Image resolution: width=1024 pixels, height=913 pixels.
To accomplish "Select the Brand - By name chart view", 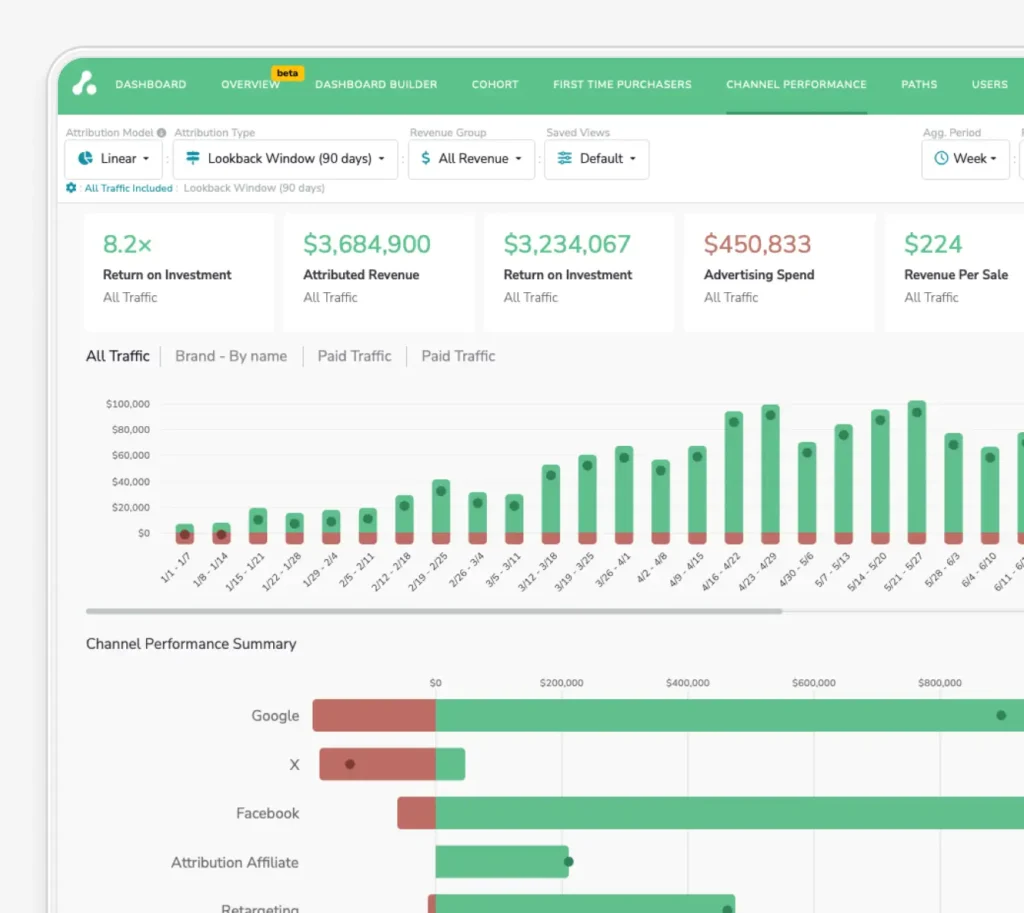I will click(231, 356).
